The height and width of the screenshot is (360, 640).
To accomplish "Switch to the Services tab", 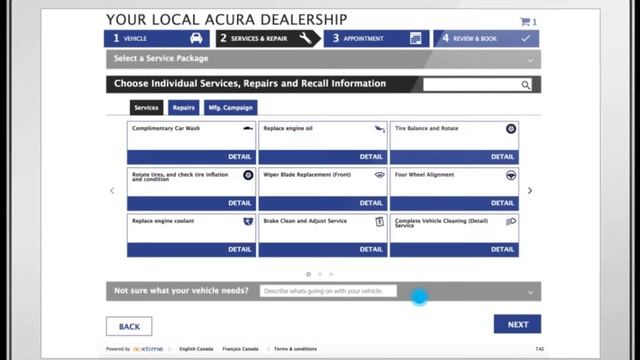I will pyautogui.click(x=147, y=108).
